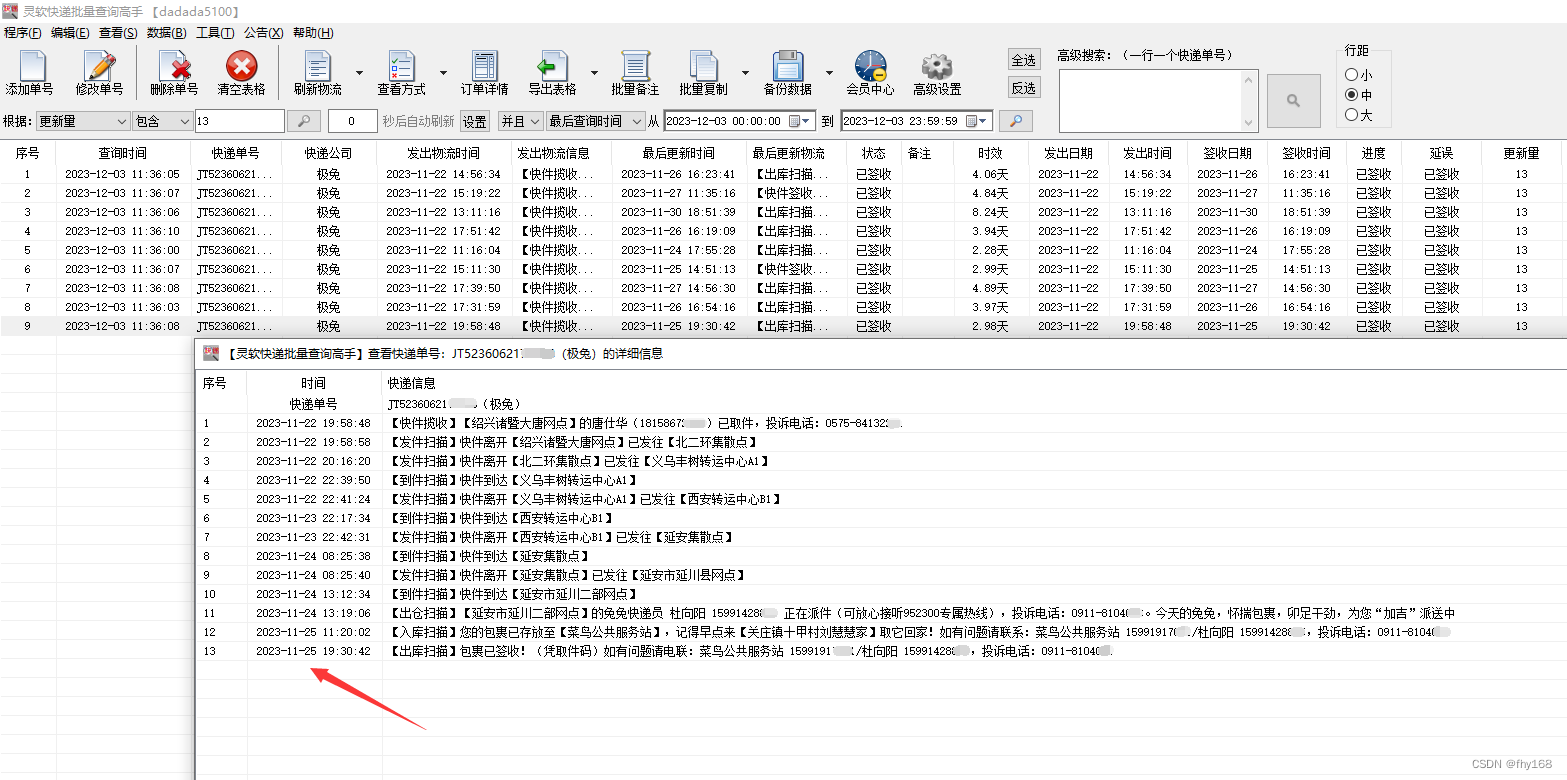The width and height of the screenshot is (1567, 780).
Task: Open 高级设置 gear icon
Action: click(937, 67)
